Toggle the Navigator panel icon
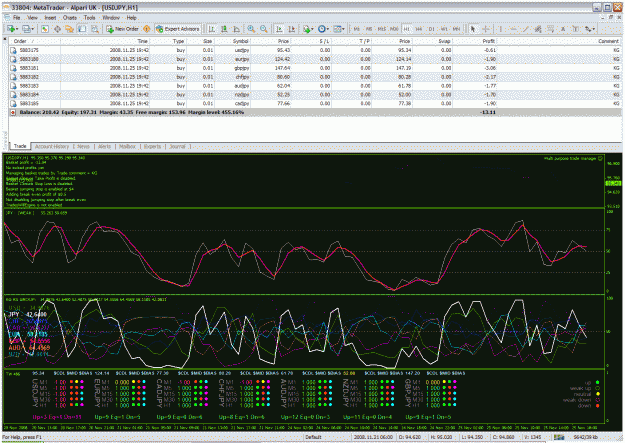The width and height of the screenshot is (625, 443). point(69,29)
